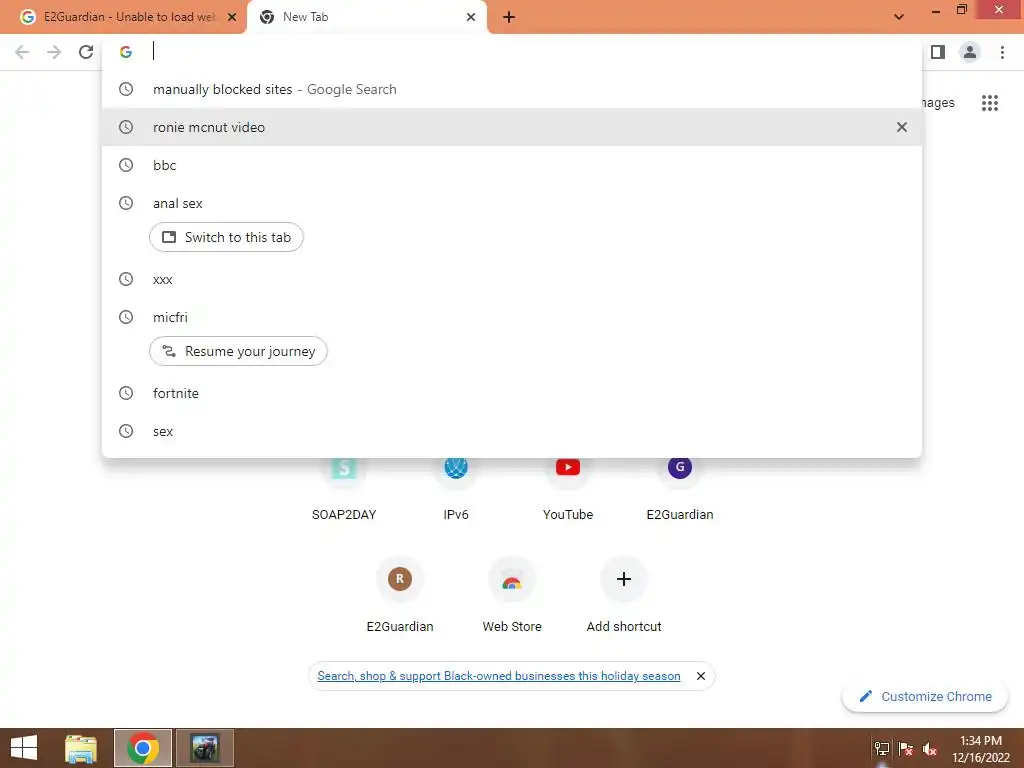Viewport: 1024px width, 768px height.
Task: Click the Chrome taskbar icon
Action: point(143,748)
